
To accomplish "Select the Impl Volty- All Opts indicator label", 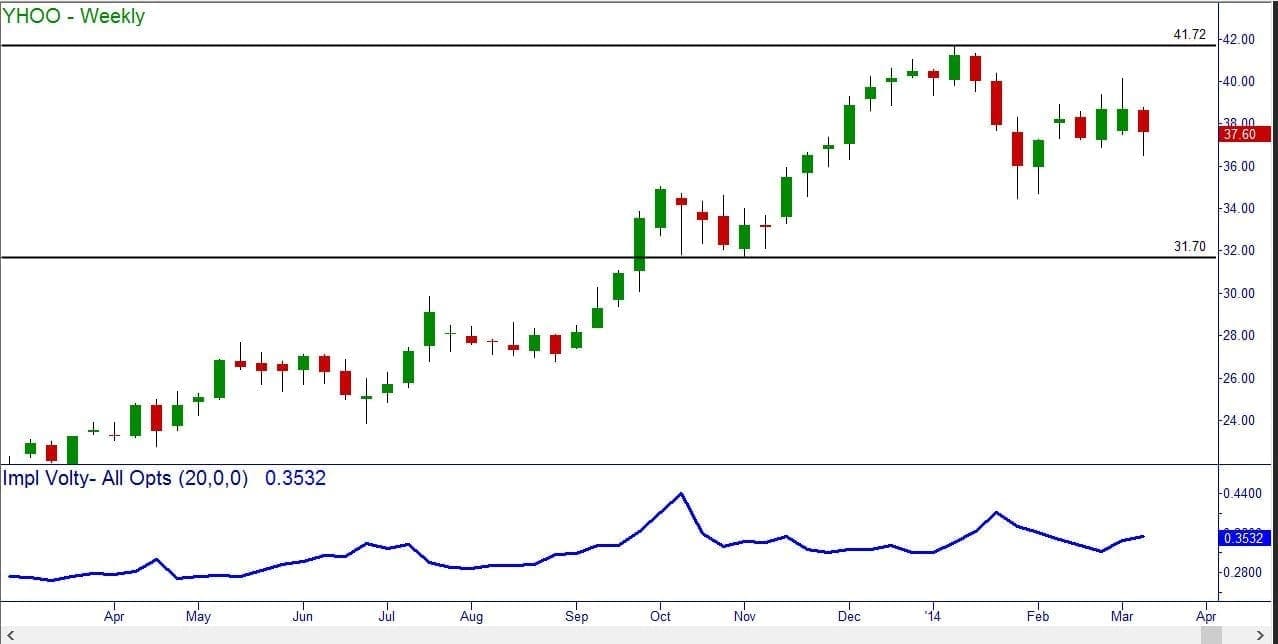I will 128,479.
